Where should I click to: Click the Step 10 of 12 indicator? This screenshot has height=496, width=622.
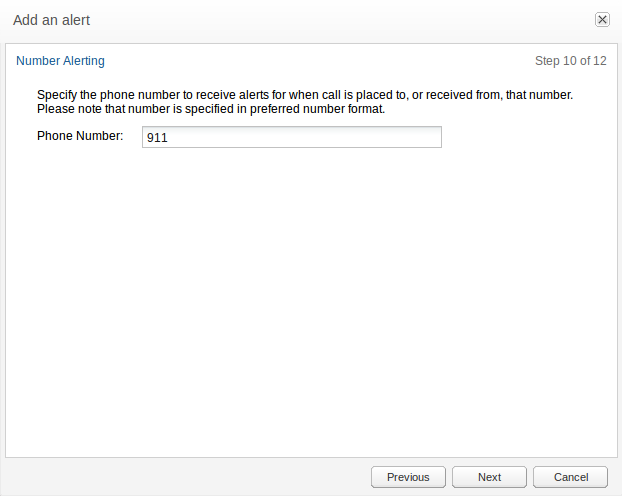[570, 61]
